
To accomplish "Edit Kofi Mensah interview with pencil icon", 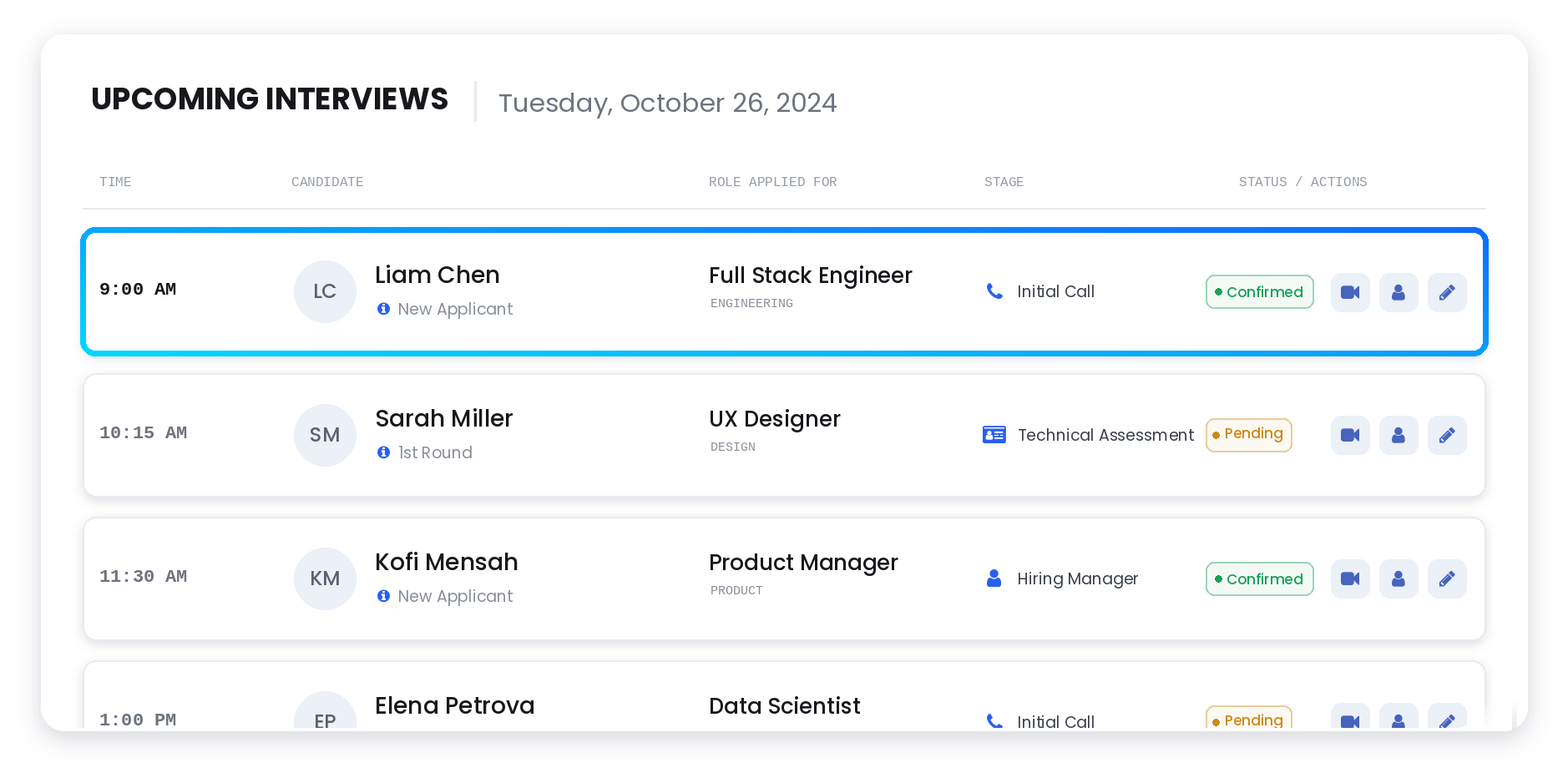I will click(x=1447, y=578).
